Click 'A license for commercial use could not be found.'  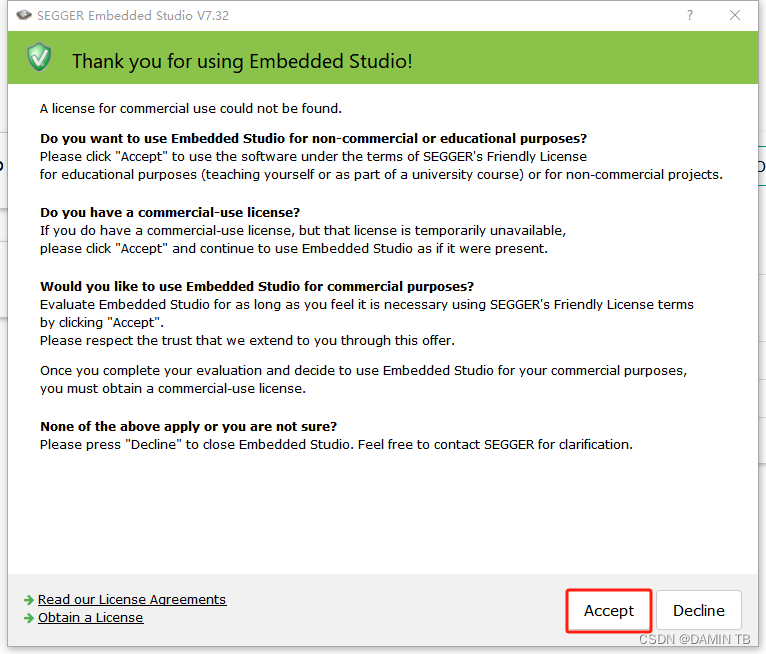(x=191, y=108)
